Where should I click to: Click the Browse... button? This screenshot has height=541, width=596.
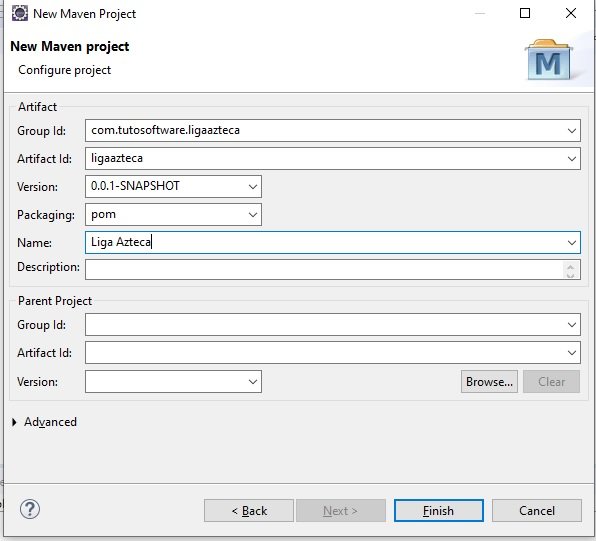pyautogui.click(x=489, y=382)
